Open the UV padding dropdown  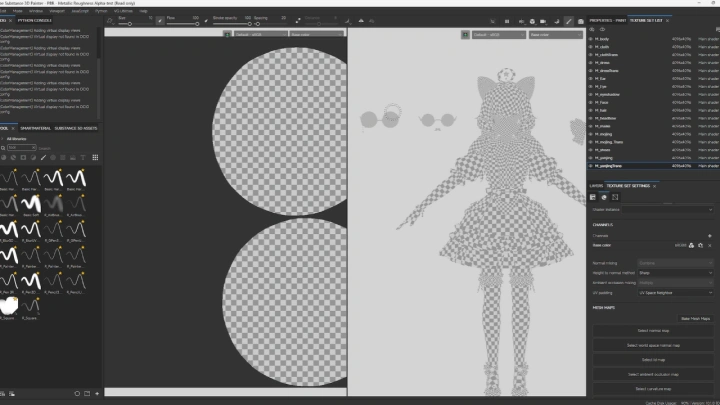point(675,292)
